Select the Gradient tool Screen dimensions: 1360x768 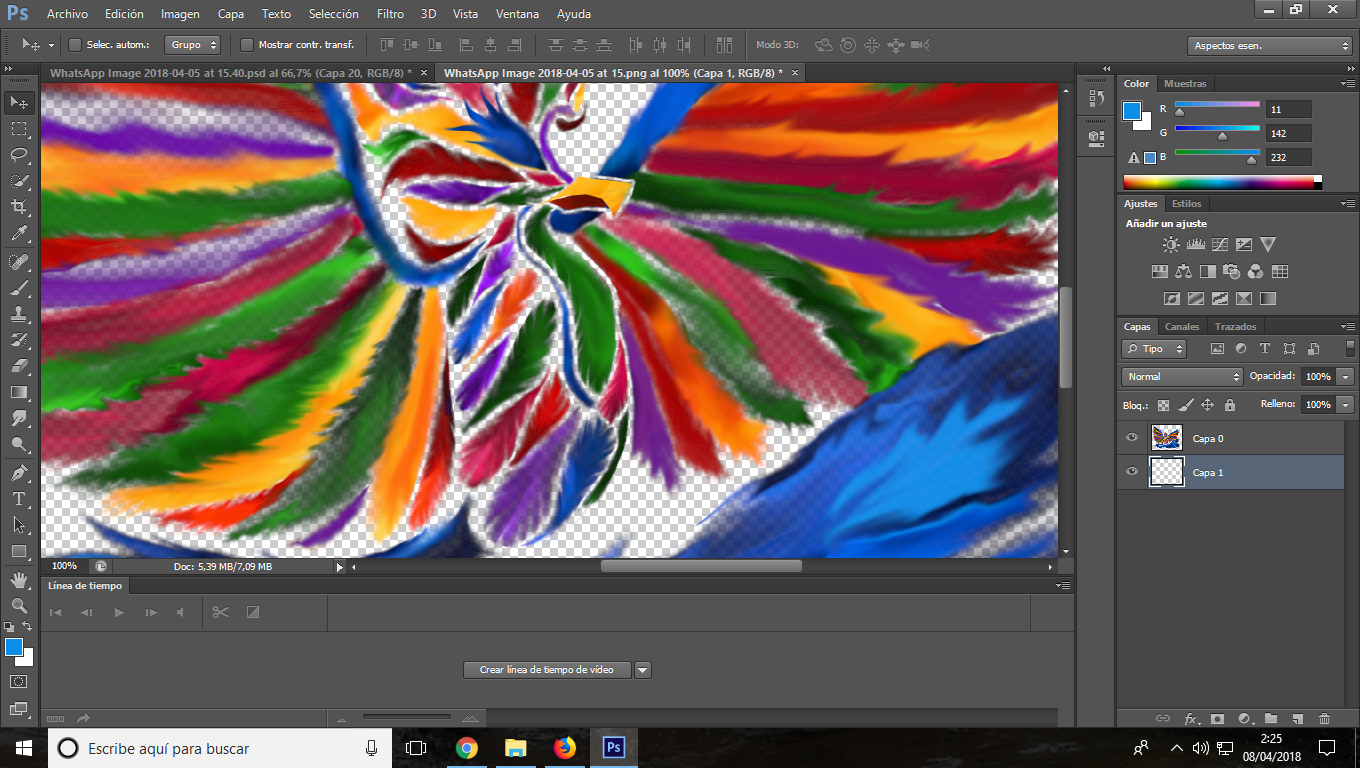[19, 392]
